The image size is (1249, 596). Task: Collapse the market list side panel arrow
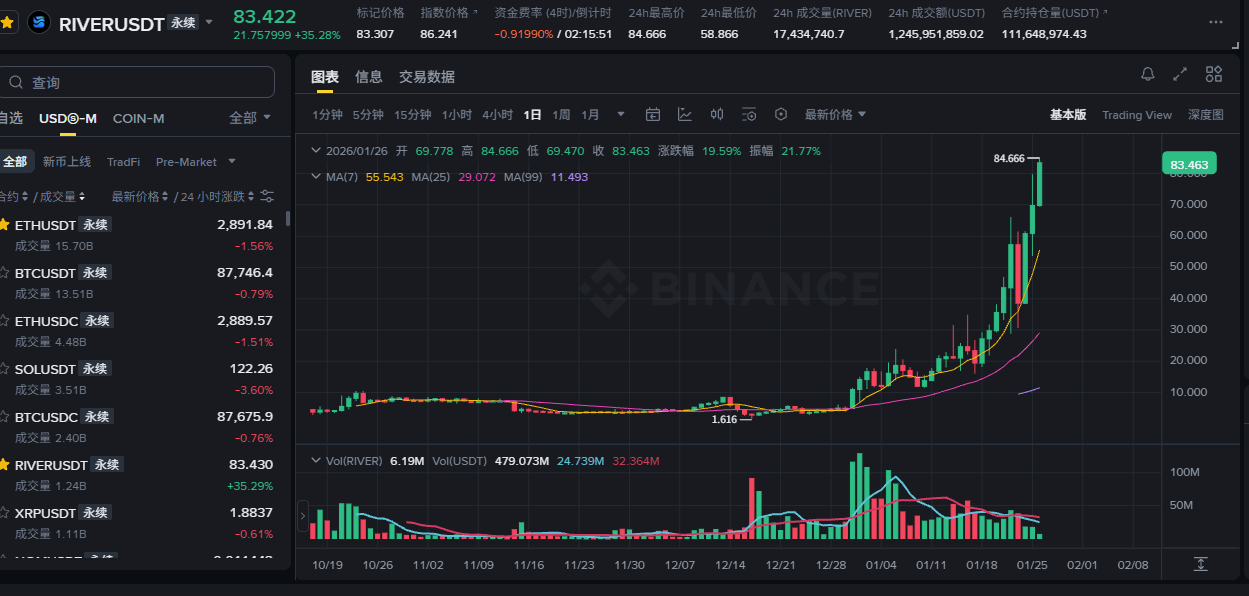click(x=304, y=517)
